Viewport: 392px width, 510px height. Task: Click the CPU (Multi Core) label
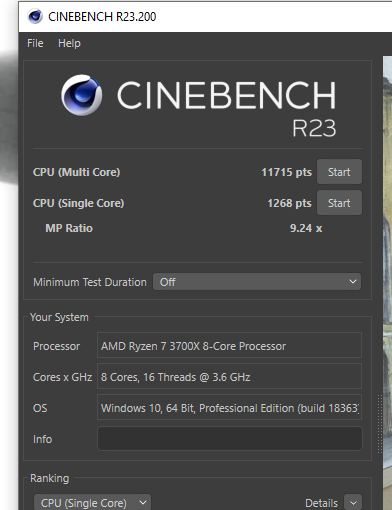[x=76, y=172]
